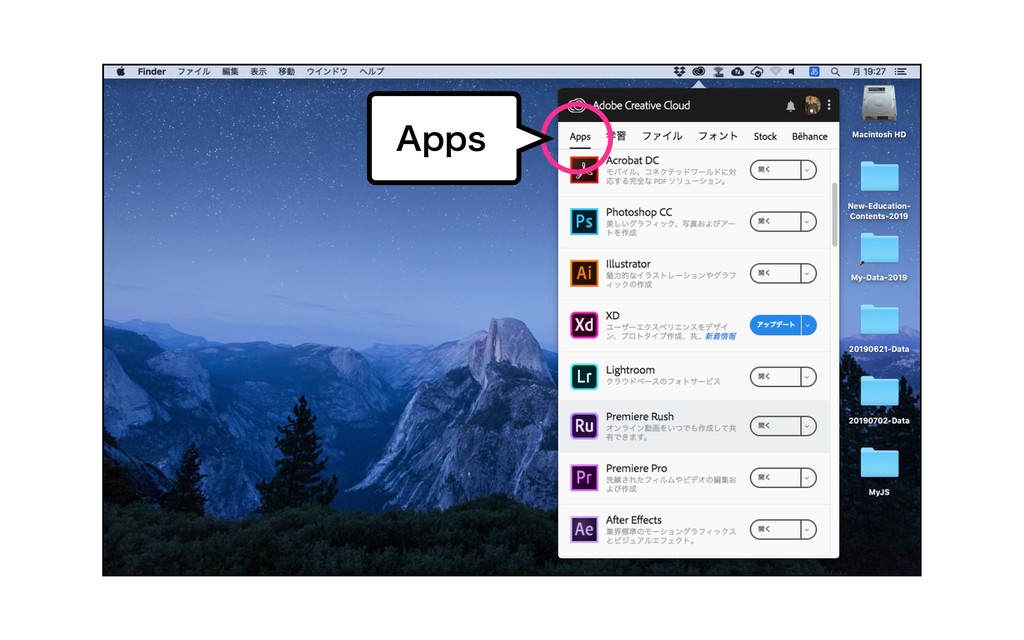Expand After Effects options arrow
This screenshot has height=640, width=1024.
[x=808, y=529]
